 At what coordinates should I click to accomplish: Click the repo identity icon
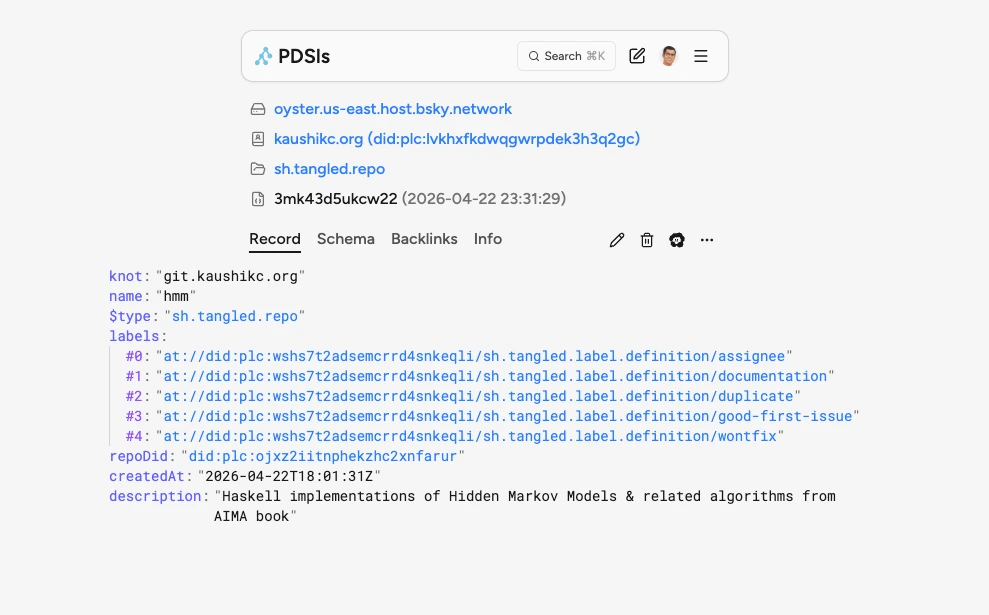coord(258,139)
